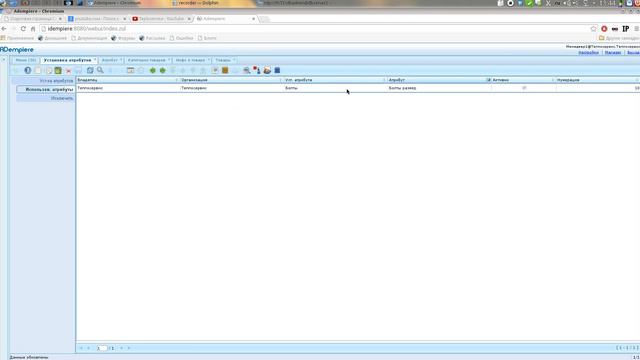Image resolution: width=640 pixels, height=360 pixels.
Task: Open the Product Info blue icon
Action: pyautogui.click(x=277, y=70)
